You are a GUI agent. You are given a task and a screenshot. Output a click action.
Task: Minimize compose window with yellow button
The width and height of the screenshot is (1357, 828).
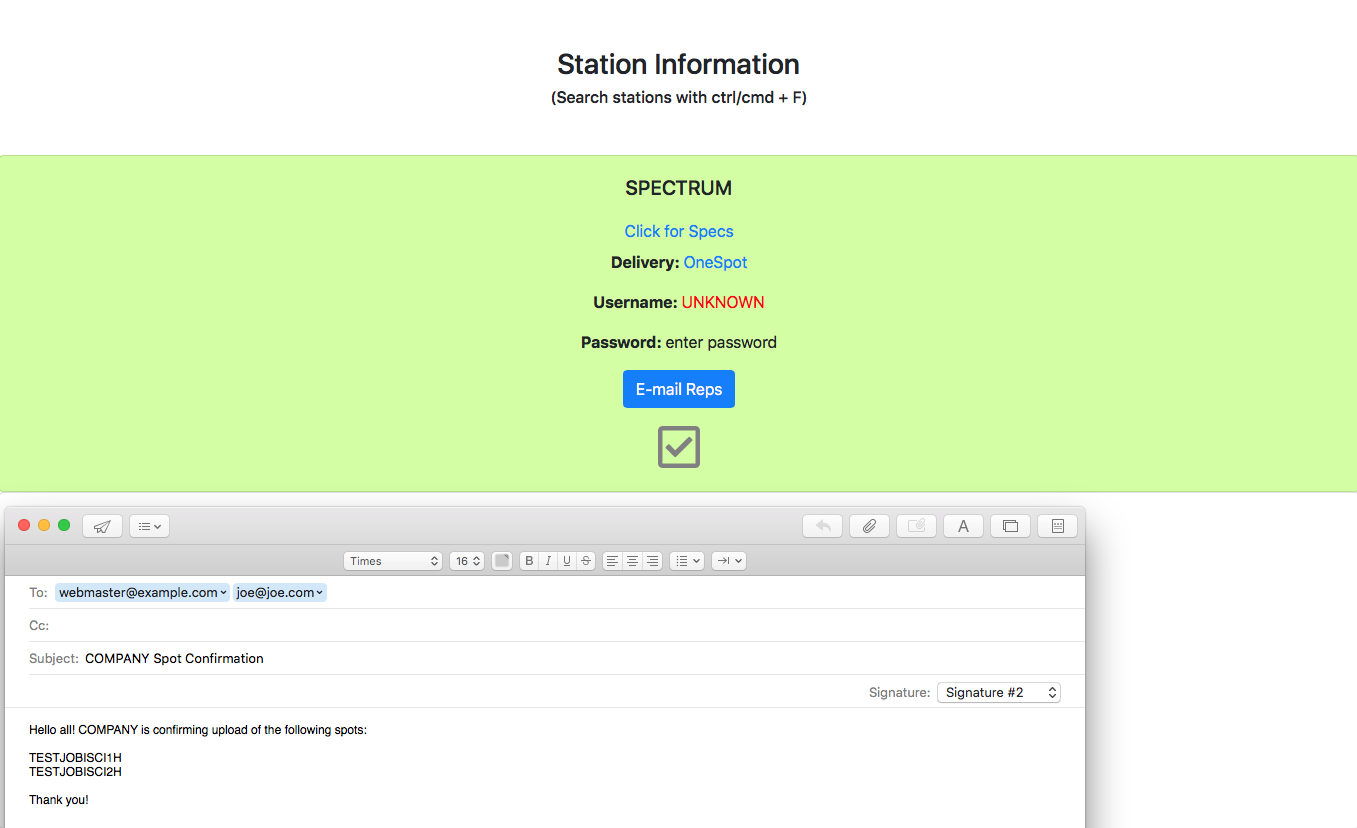44,525
